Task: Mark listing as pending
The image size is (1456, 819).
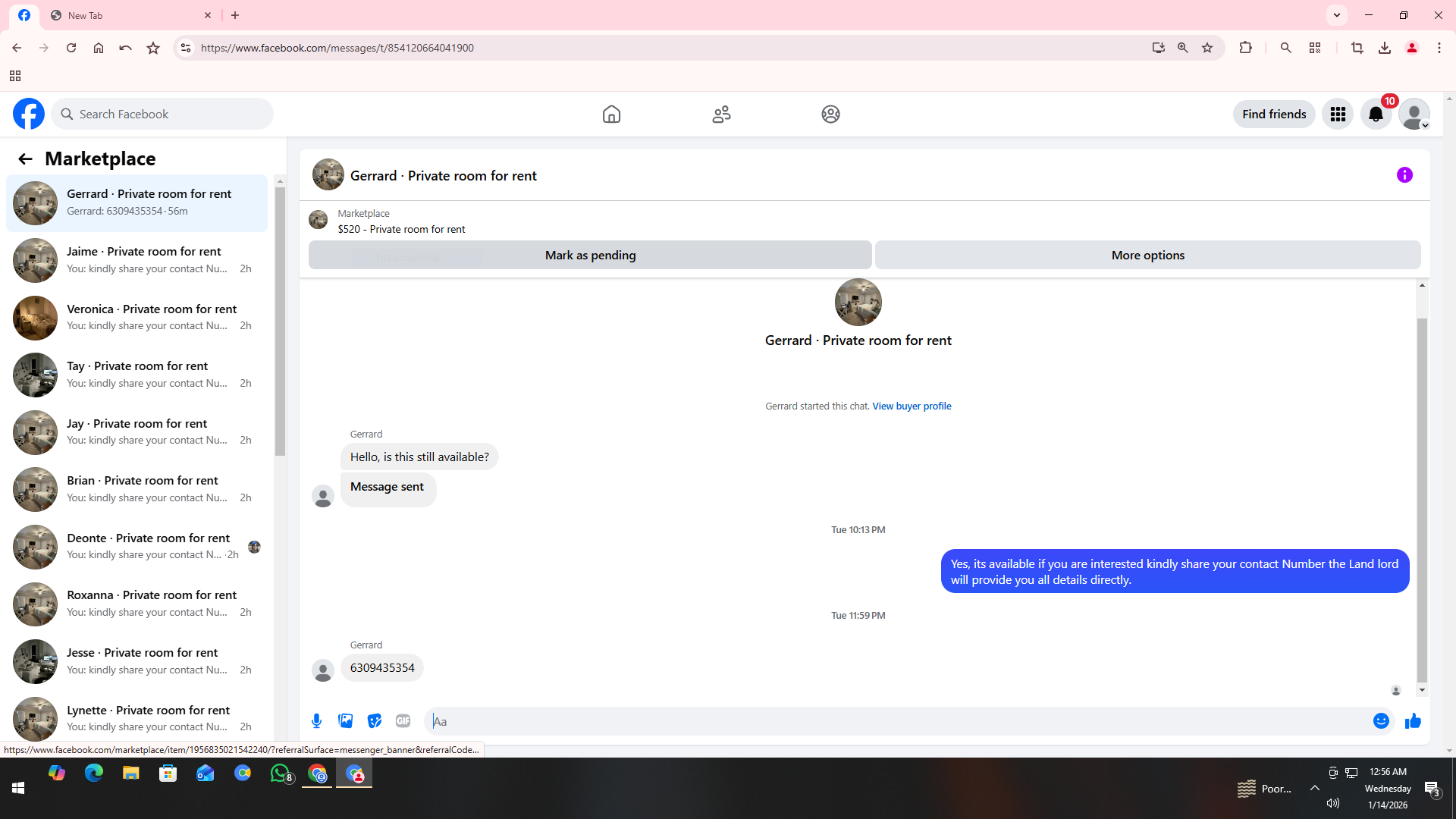Action: (590, 256)
